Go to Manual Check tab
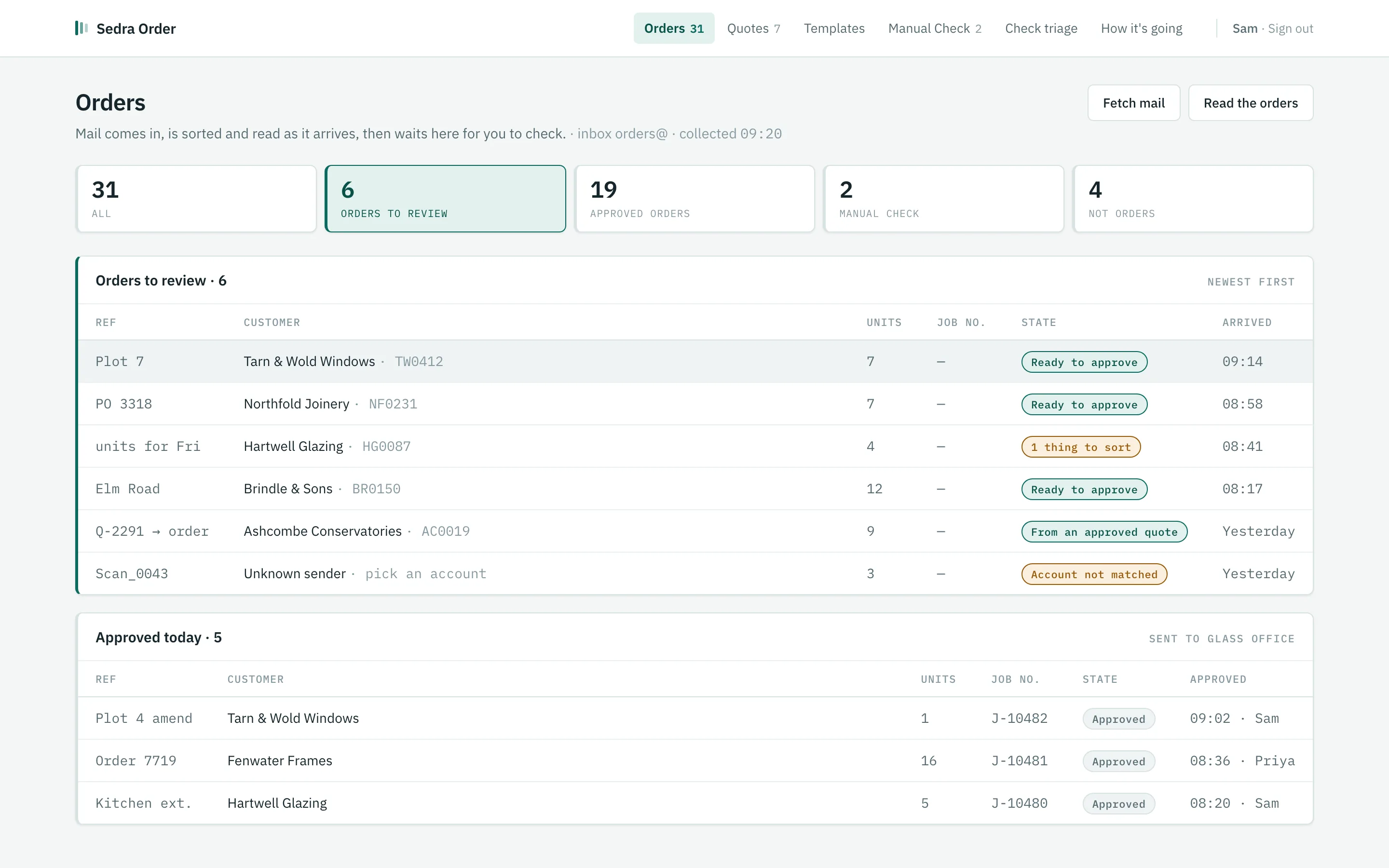Viewport: 1389px width, 868px height. (x=934, y=28)
